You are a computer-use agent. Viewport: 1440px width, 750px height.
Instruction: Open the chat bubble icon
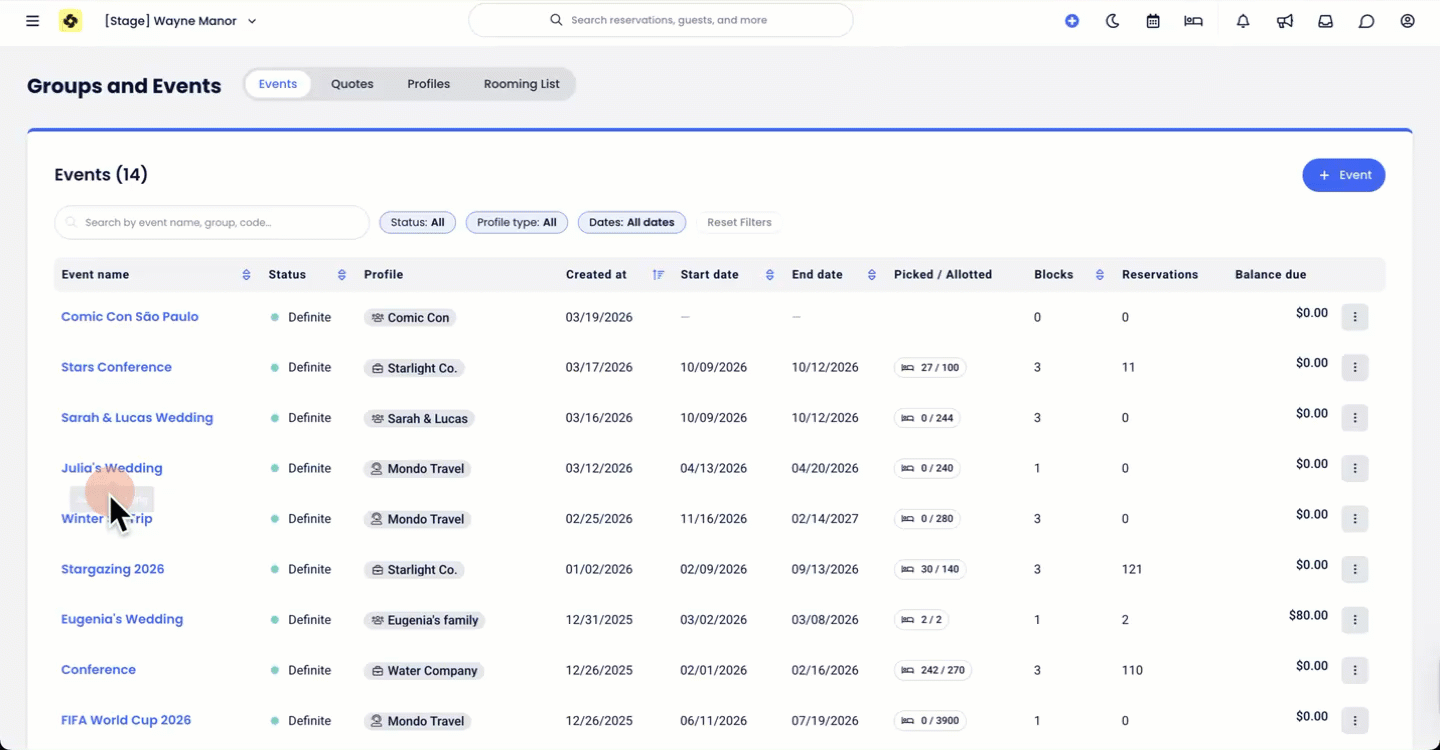click(x=1366, y=21)
